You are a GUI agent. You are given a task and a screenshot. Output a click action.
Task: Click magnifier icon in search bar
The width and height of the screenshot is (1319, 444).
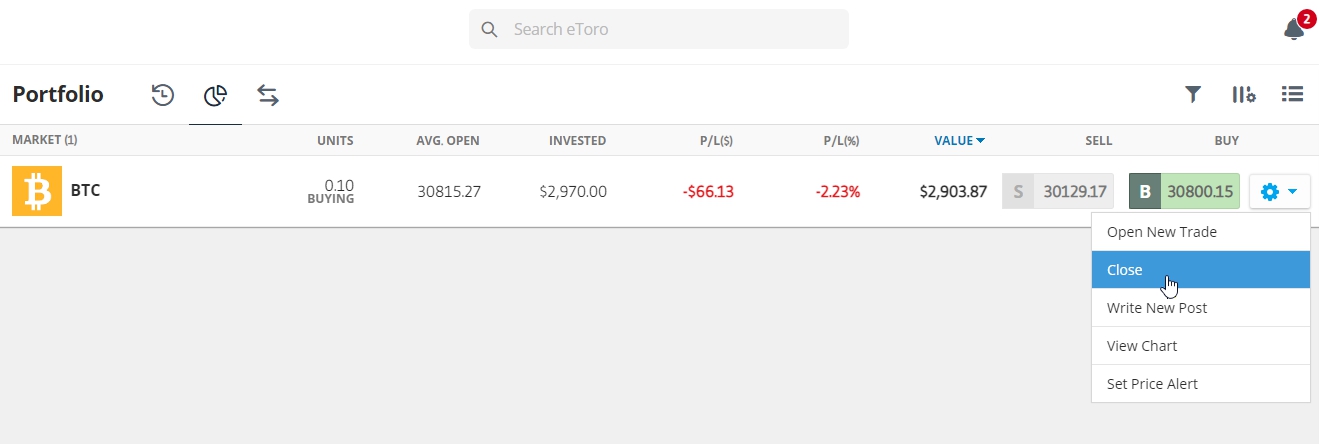489,29
